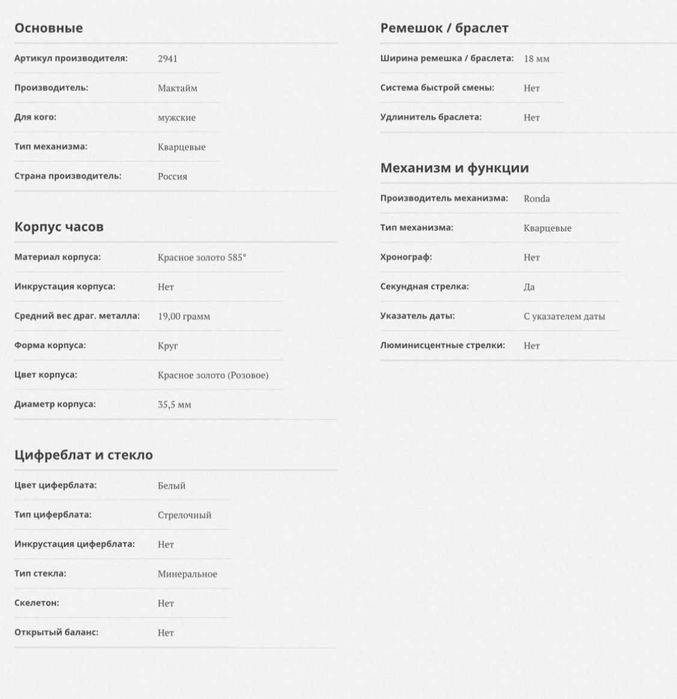Click the case shape value "Круг"

(x=168, y=346)
